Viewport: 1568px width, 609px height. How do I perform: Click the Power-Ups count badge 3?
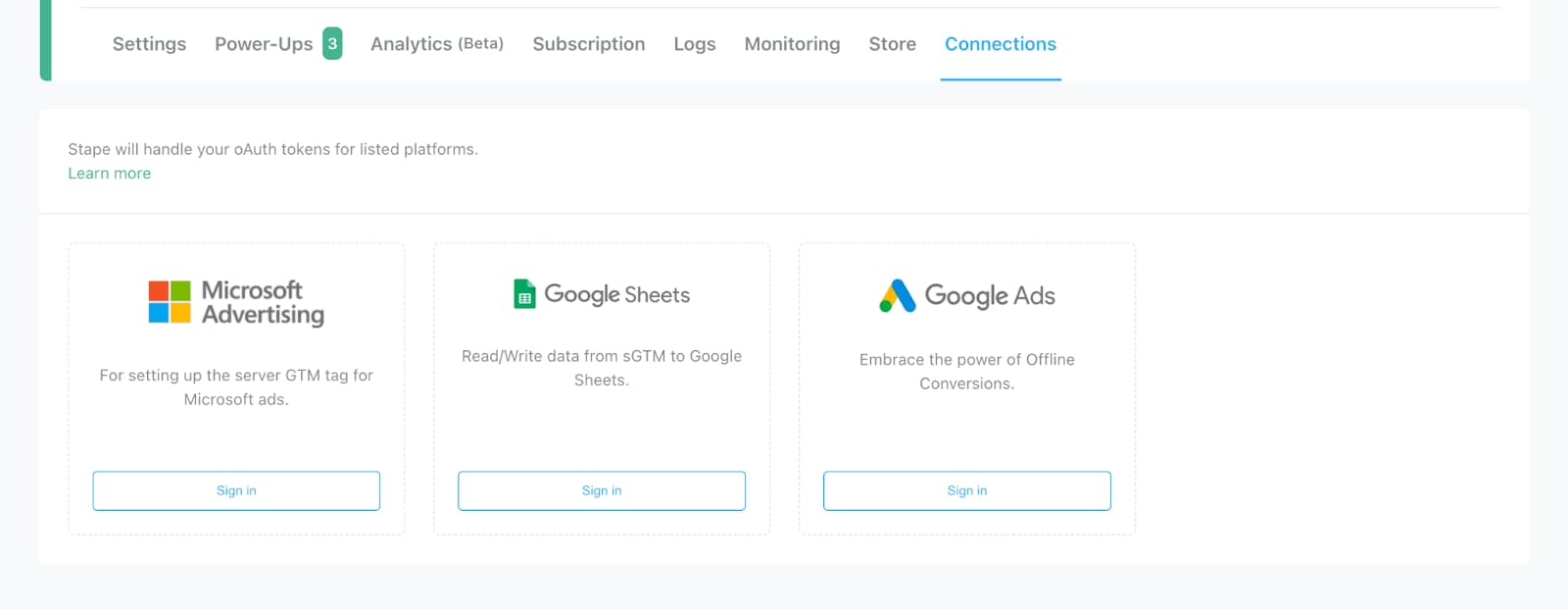click(x=332, y=44)
